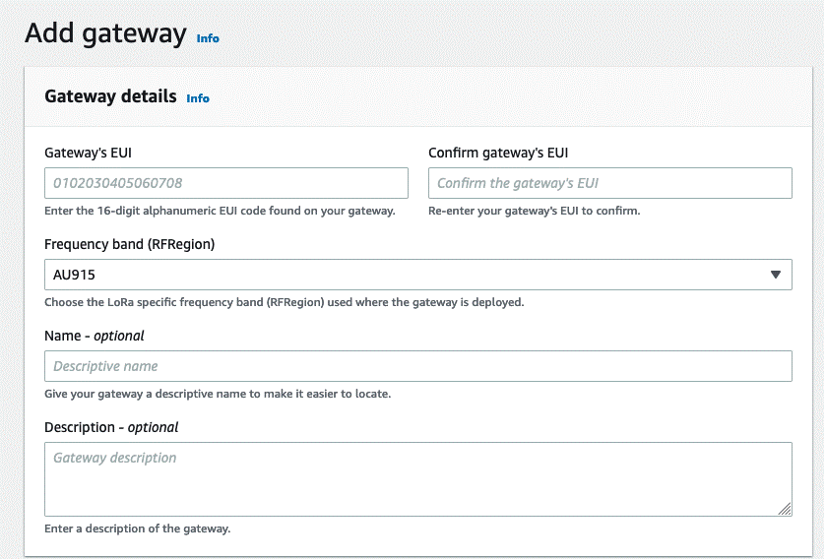Open Info link next to Gateway details
Viewport: 824px width, 560px height.
198,98
